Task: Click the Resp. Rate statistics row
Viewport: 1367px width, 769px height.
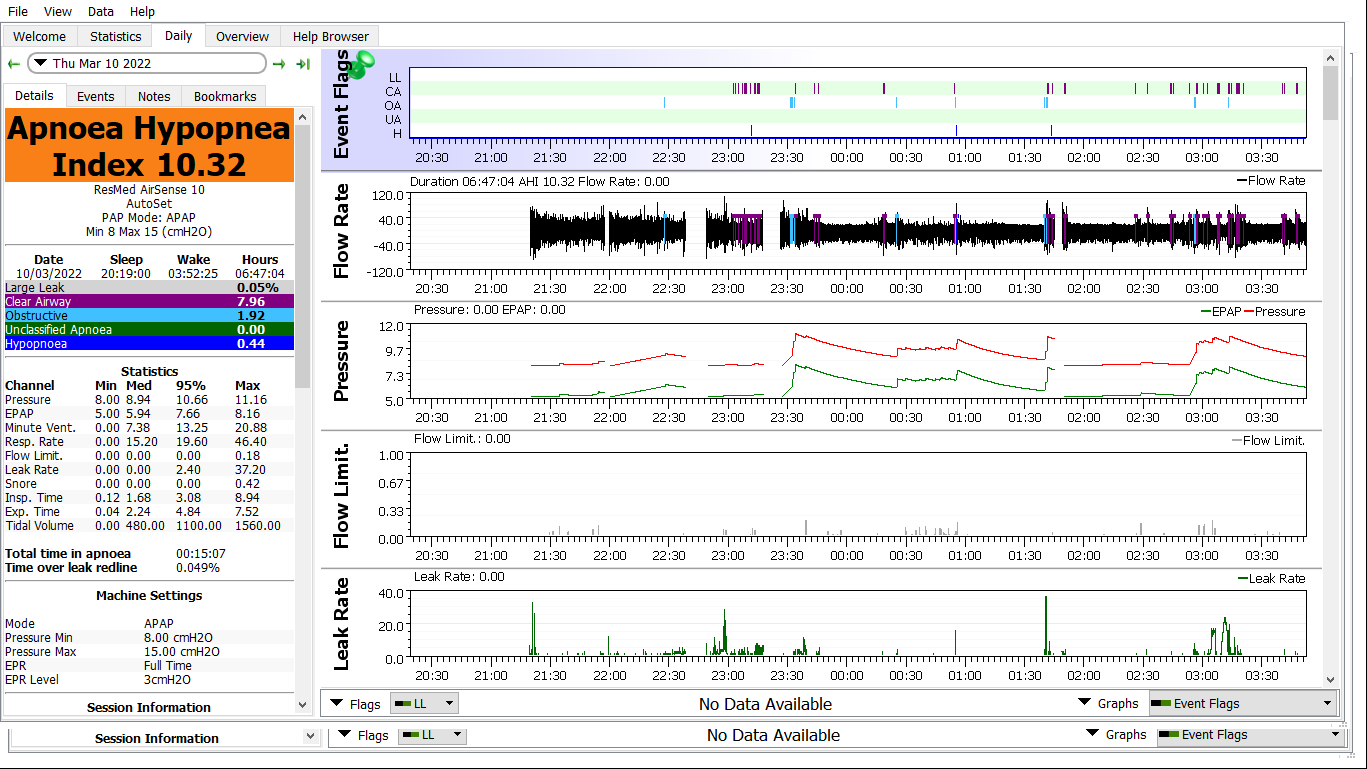Action: click(x=150, y=442)
